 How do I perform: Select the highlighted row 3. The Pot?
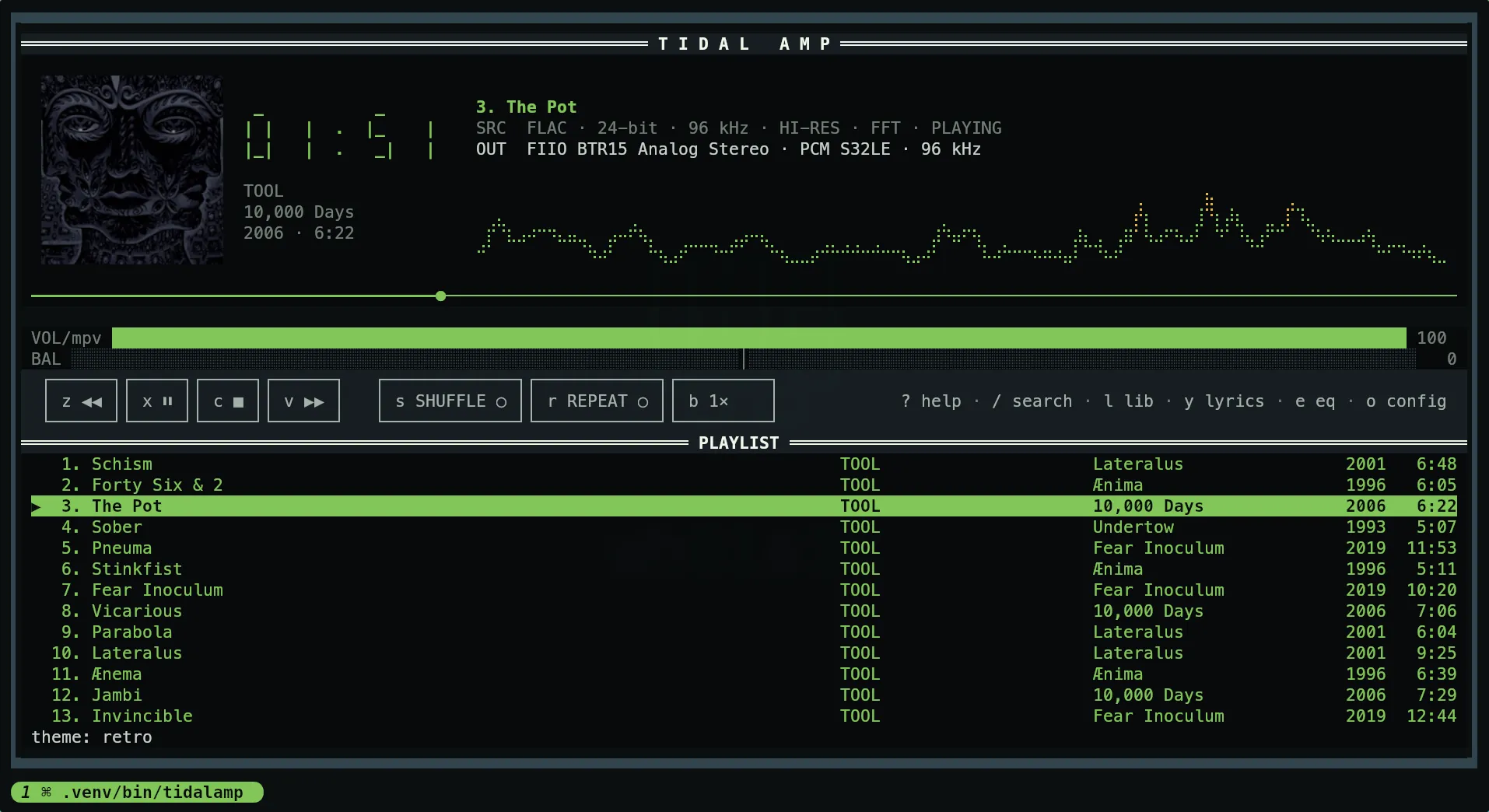[744, 506]
